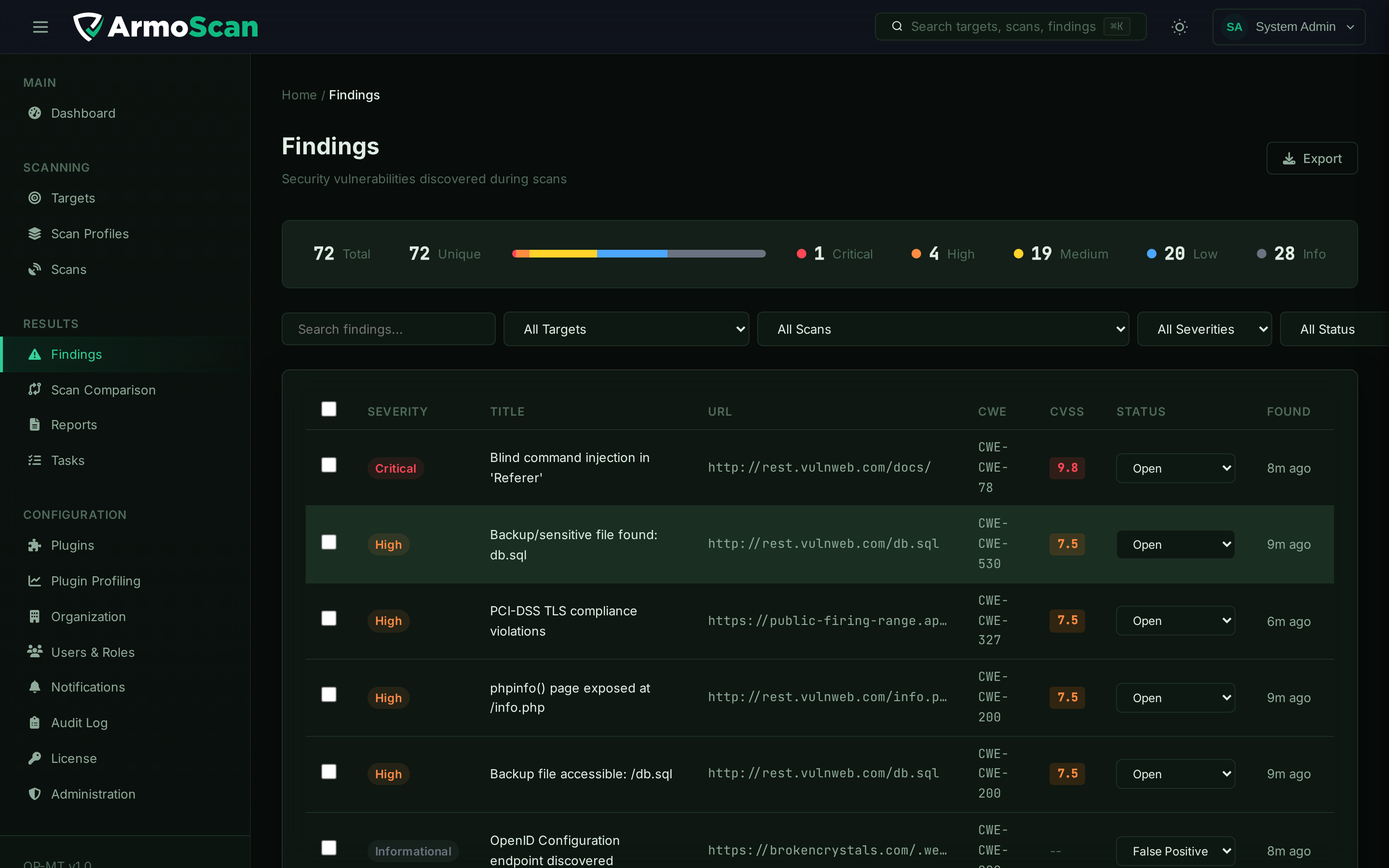Open the All Severities filter dropdown
Viewport: 1389px width, 868px height.
point(1204,329)
